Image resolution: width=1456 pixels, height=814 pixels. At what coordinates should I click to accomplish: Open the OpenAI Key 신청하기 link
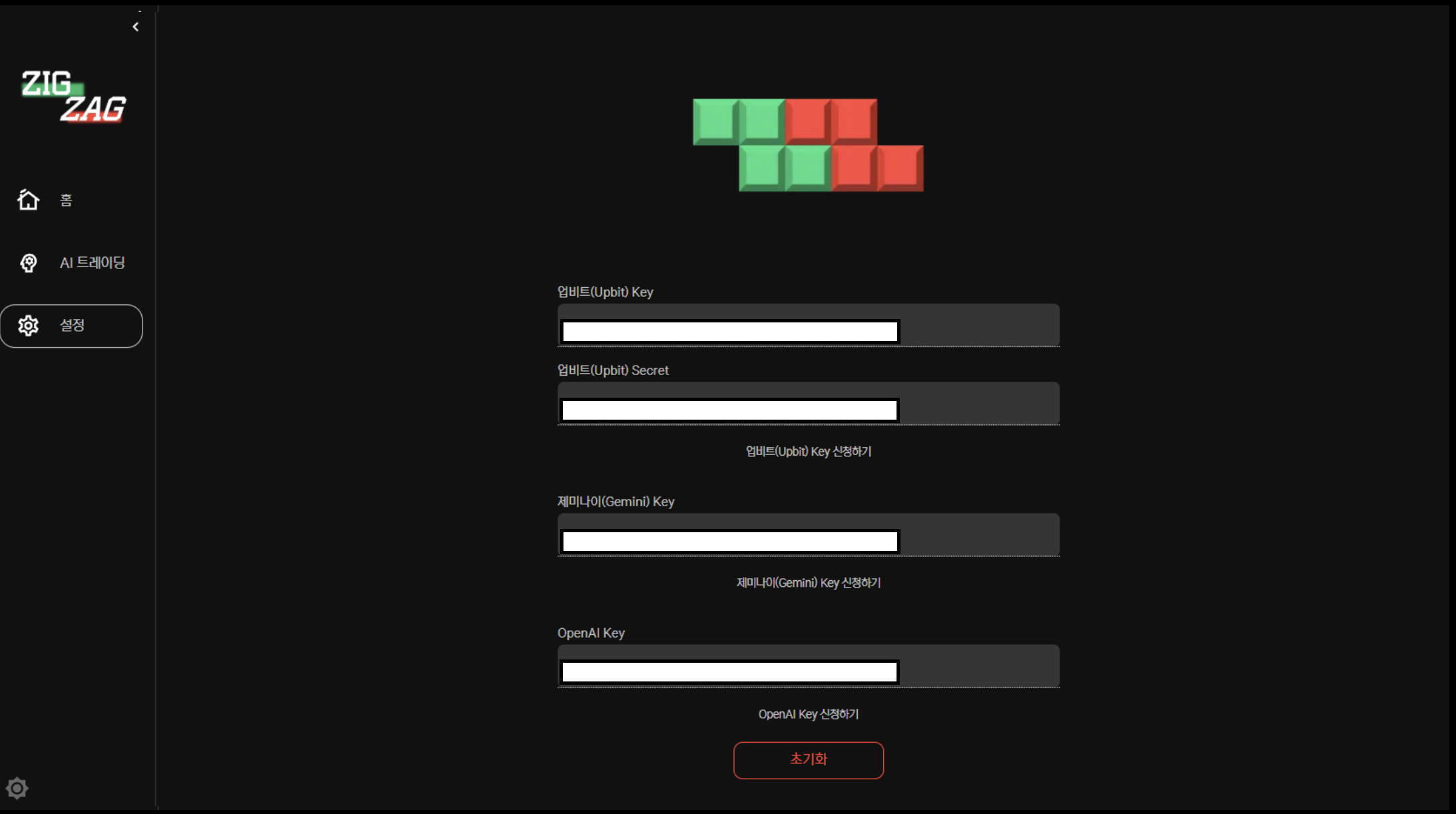pos(808,714)
